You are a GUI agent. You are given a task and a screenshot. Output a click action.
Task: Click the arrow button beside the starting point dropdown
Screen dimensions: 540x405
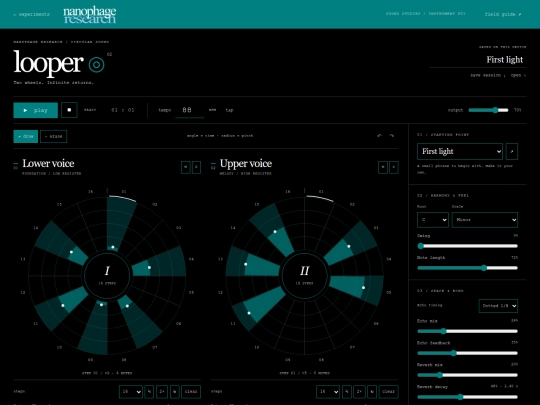(512, 152)
